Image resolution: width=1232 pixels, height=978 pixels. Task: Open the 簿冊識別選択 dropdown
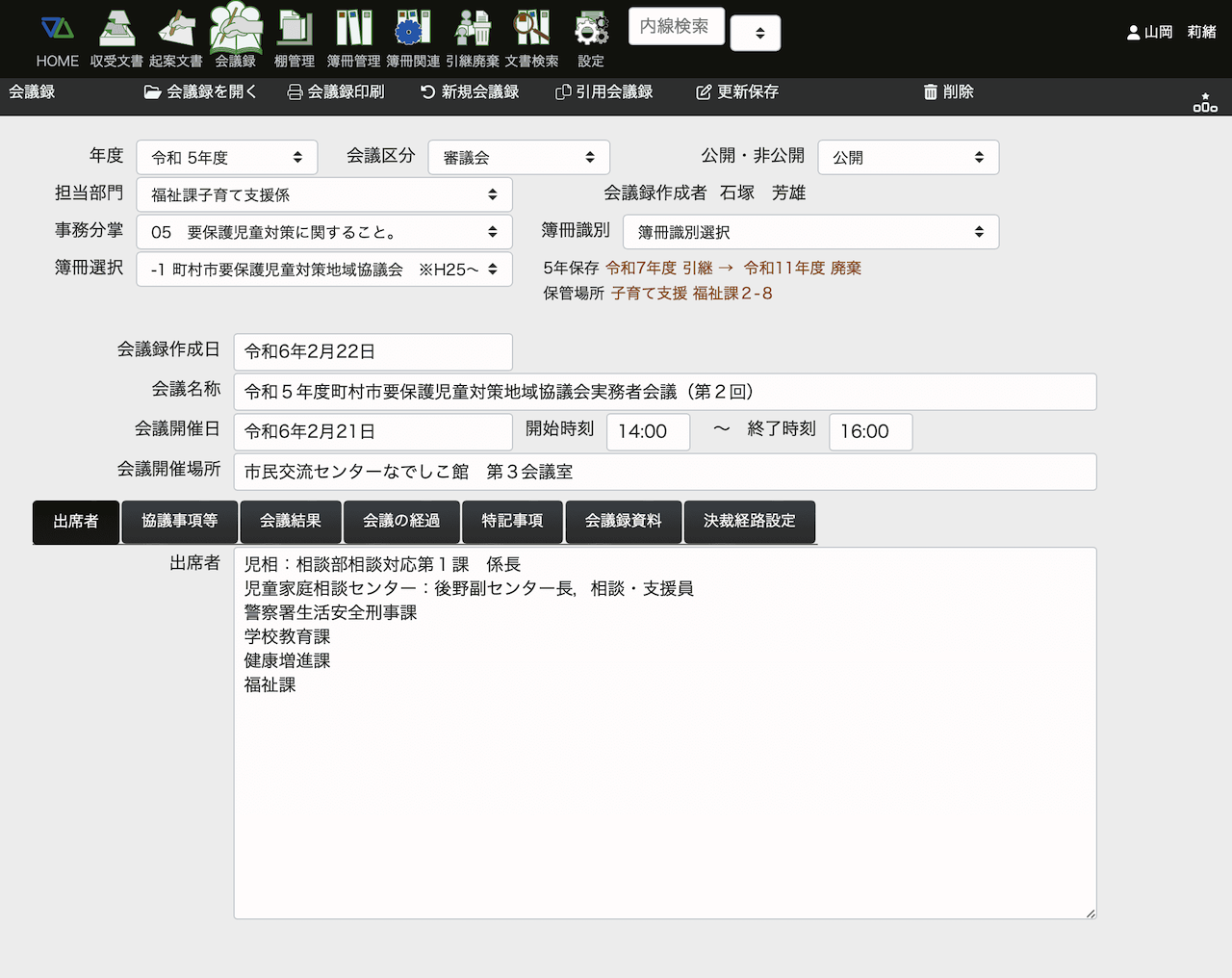coord(810,232)
